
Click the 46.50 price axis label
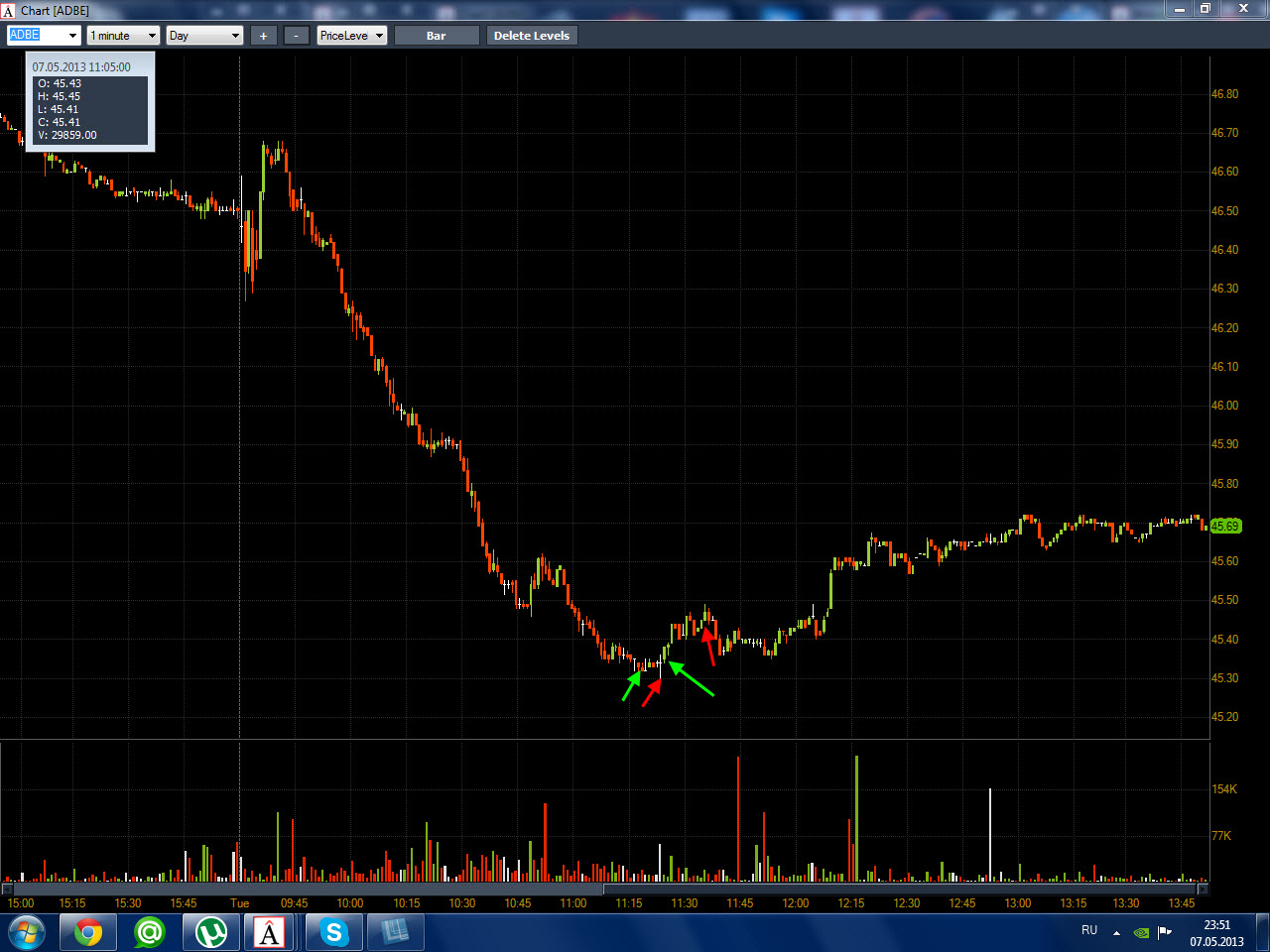[1225, 211]
